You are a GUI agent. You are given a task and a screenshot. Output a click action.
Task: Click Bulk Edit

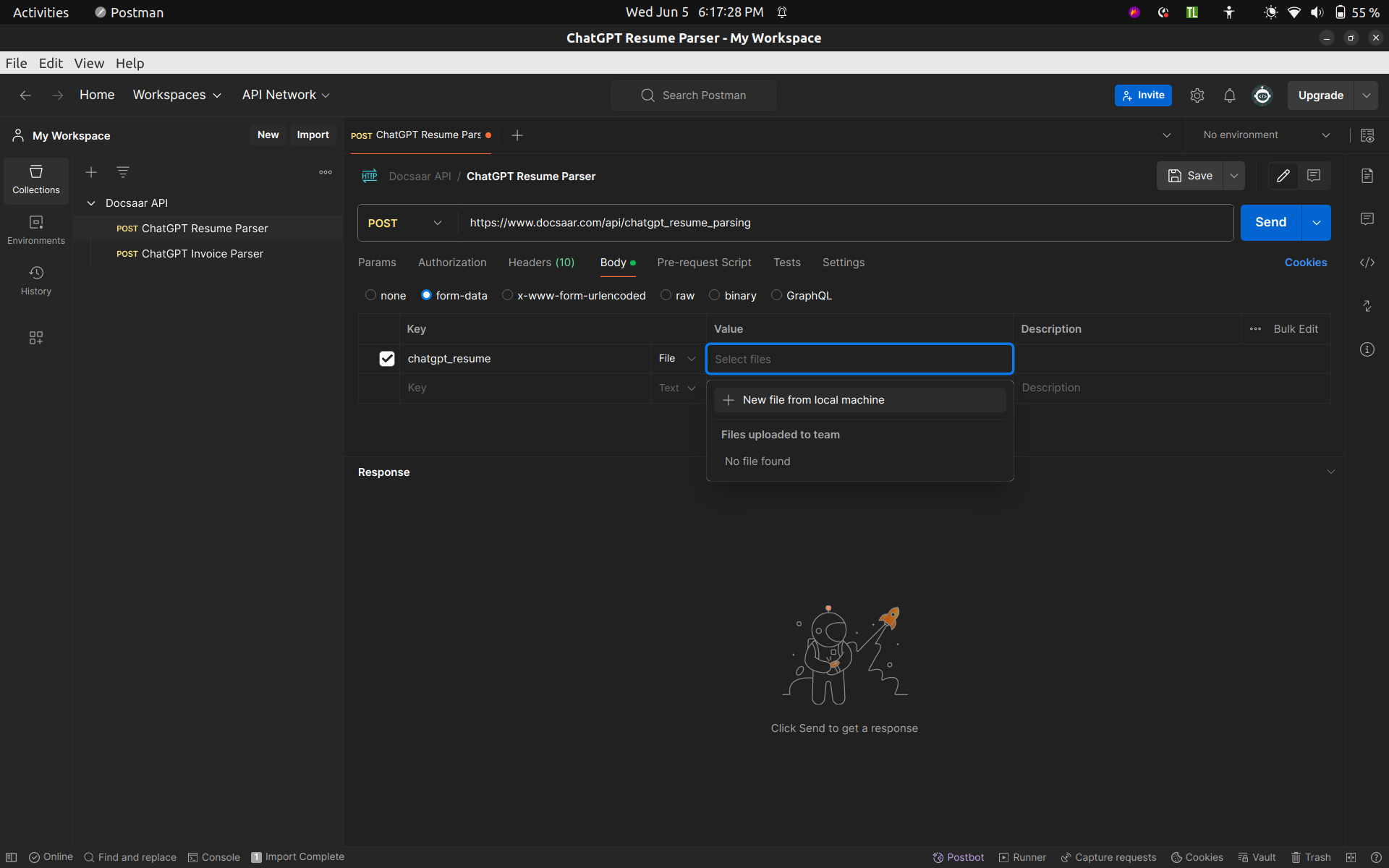click(x=1296, y=329)
